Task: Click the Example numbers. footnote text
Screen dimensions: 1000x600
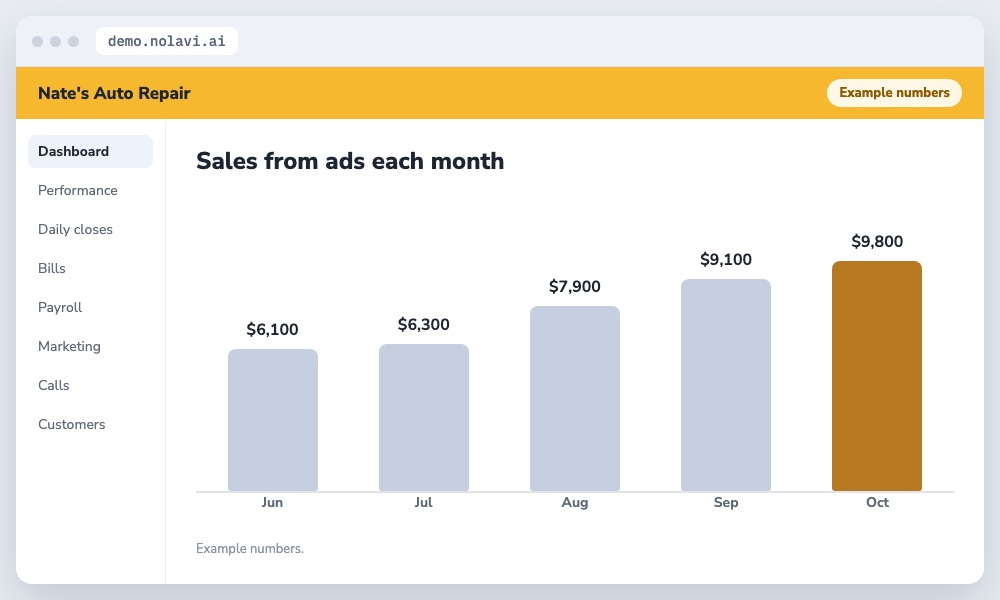Action: coord(250,548)
